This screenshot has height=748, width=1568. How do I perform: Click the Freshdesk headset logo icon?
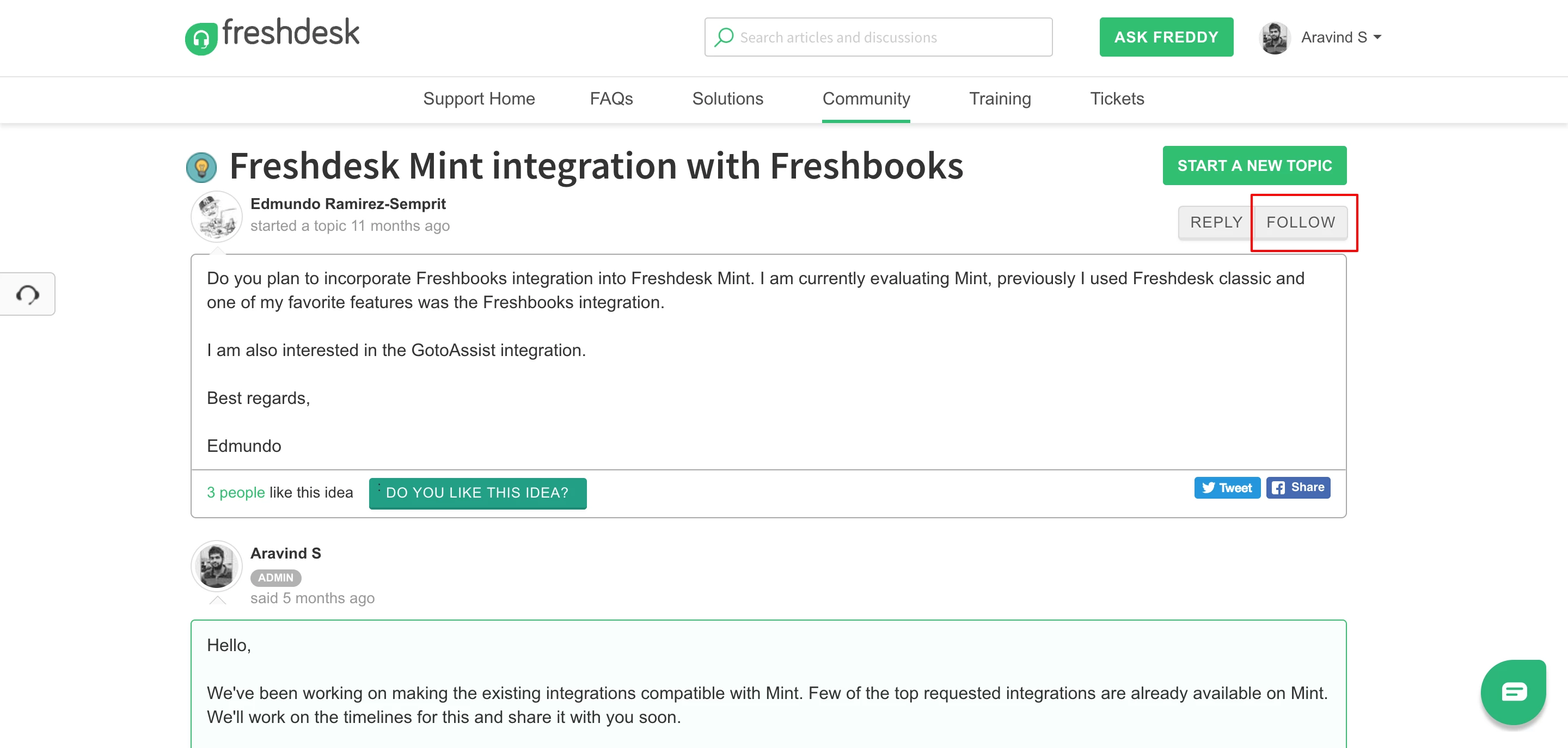point(201,39)
